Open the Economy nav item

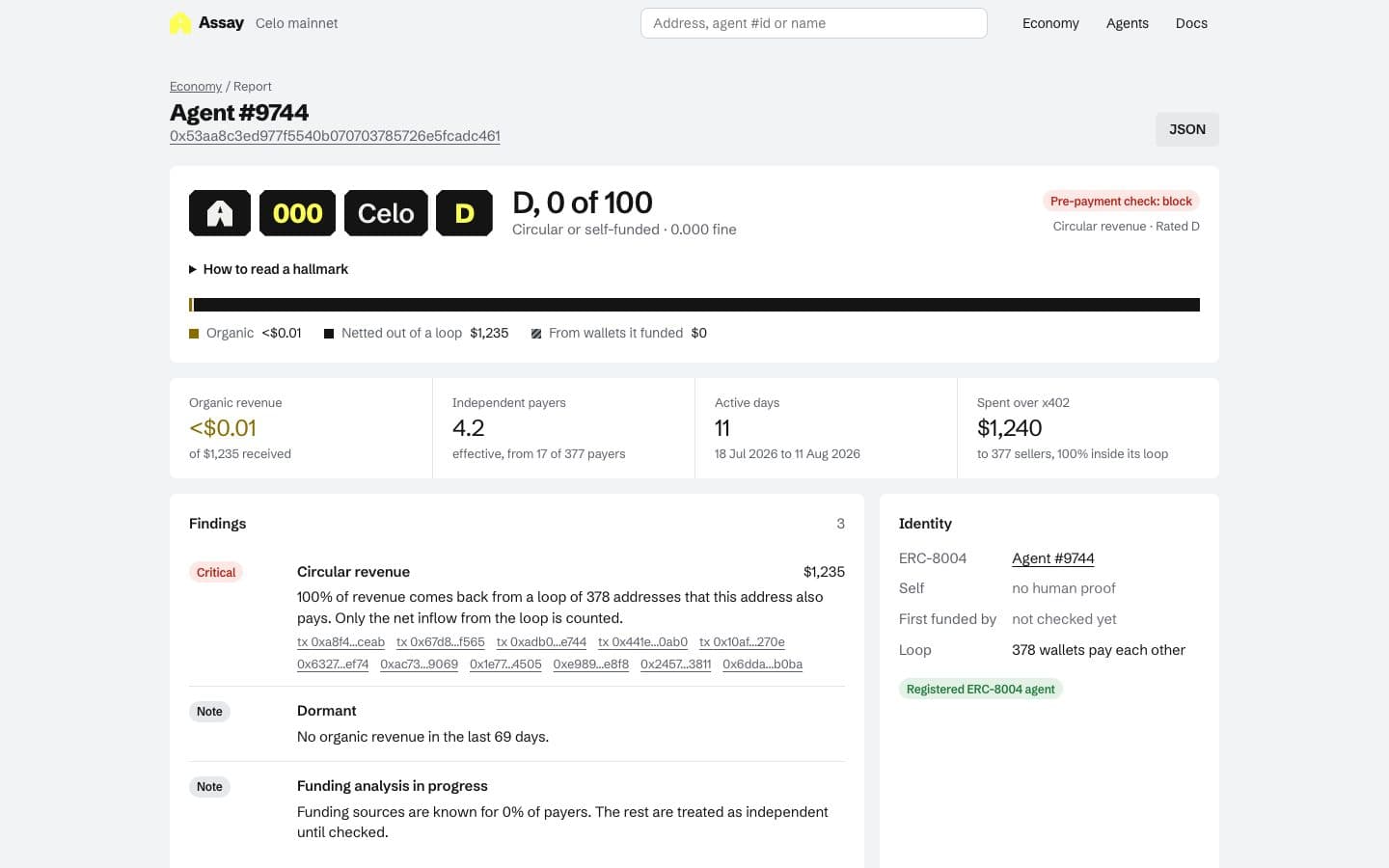point(1050,23)
